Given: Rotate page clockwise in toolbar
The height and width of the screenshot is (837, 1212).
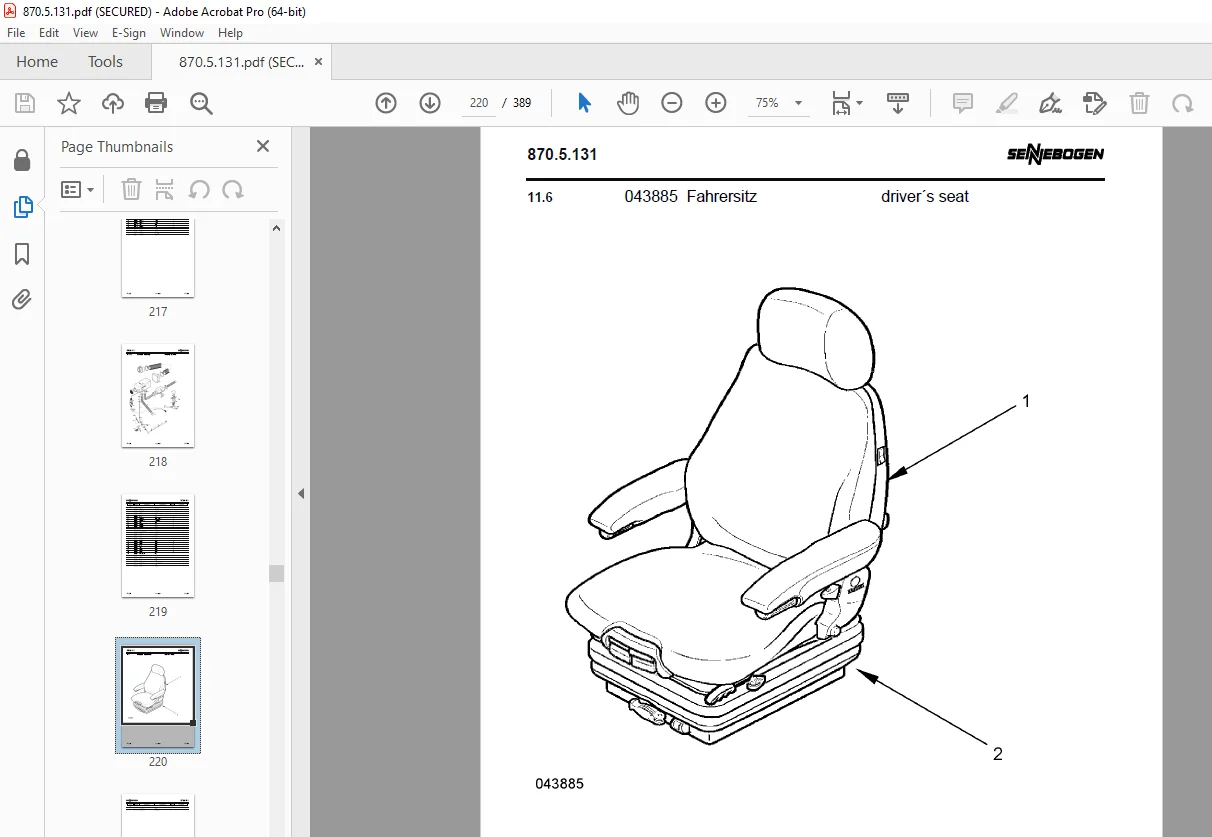Looking at the screenshot, I should pos(1183,103).
